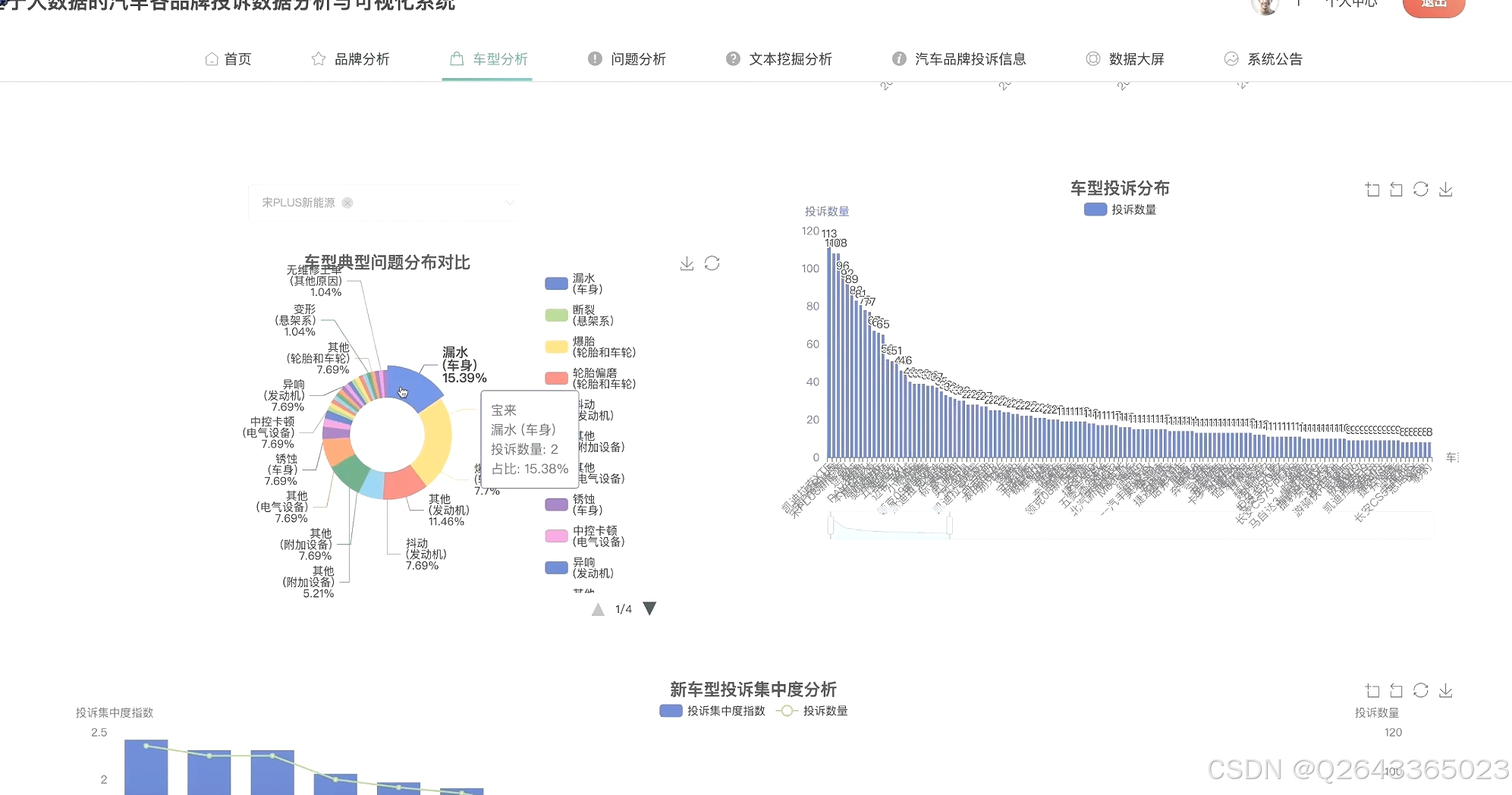
Task: Click the left handle of data zoom slider
Action: [x=831, y=525]
